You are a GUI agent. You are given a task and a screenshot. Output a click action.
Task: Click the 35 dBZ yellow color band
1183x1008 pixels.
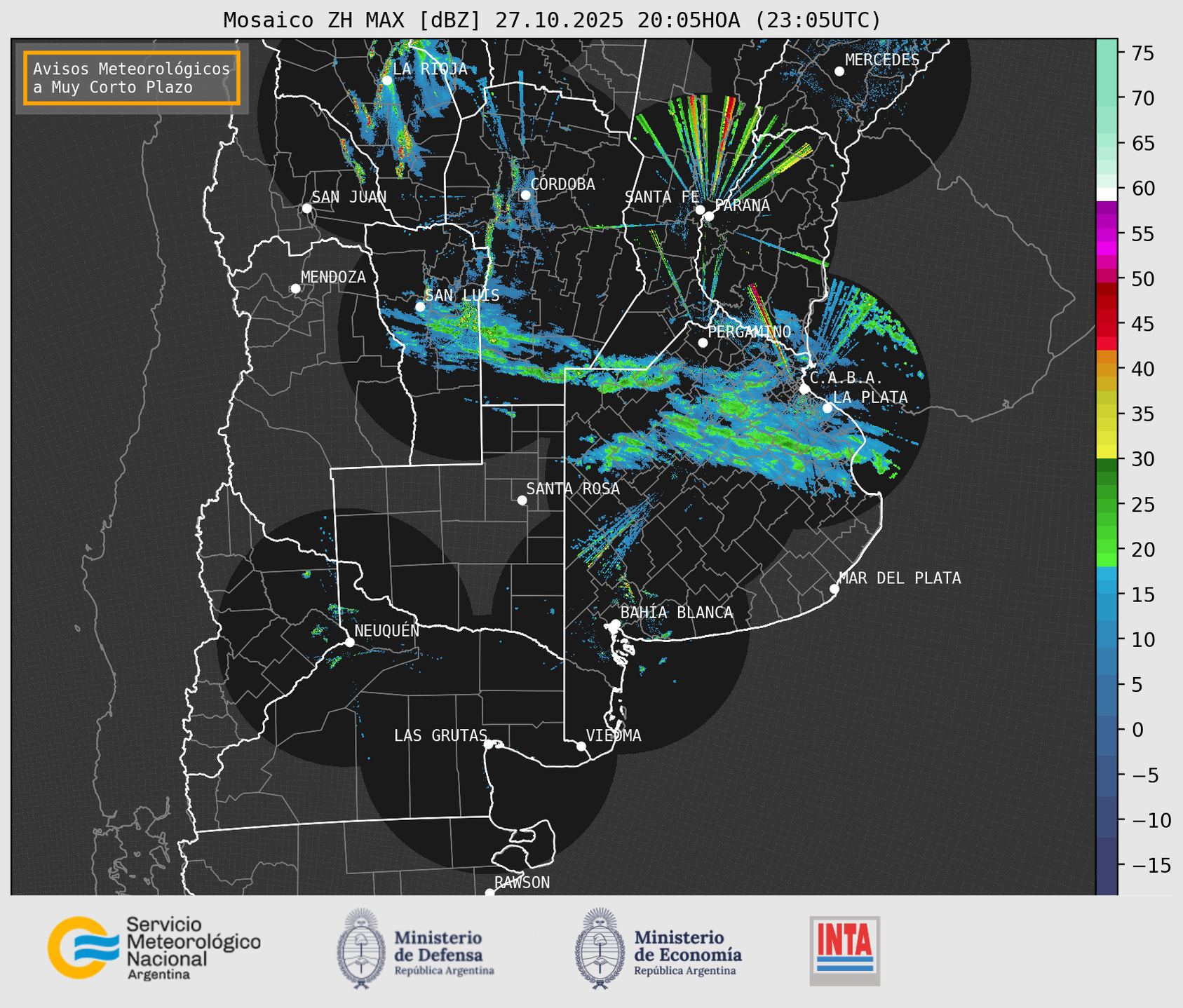(x=1106, y=414)
